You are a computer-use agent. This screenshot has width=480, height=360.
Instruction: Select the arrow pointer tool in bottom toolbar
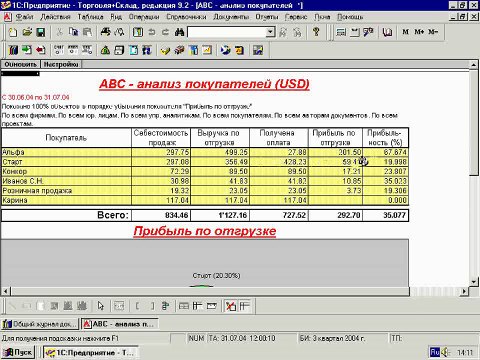click(x=100, y=306)
